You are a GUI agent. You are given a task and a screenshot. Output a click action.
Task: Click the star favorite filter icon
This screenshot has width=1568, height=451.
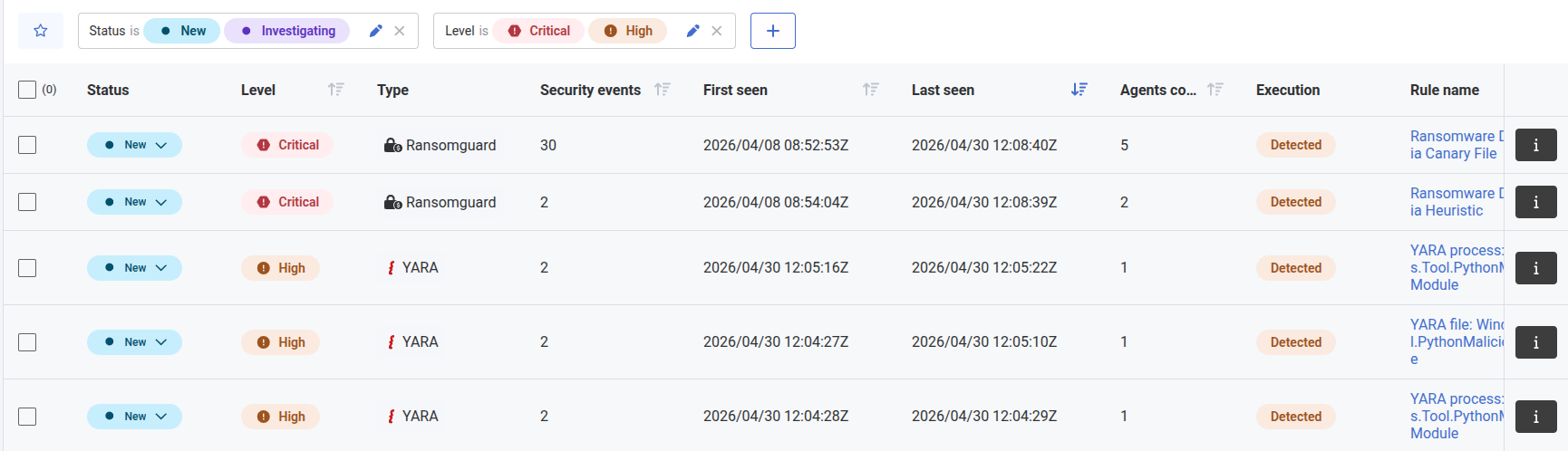(x=41, y=31)
